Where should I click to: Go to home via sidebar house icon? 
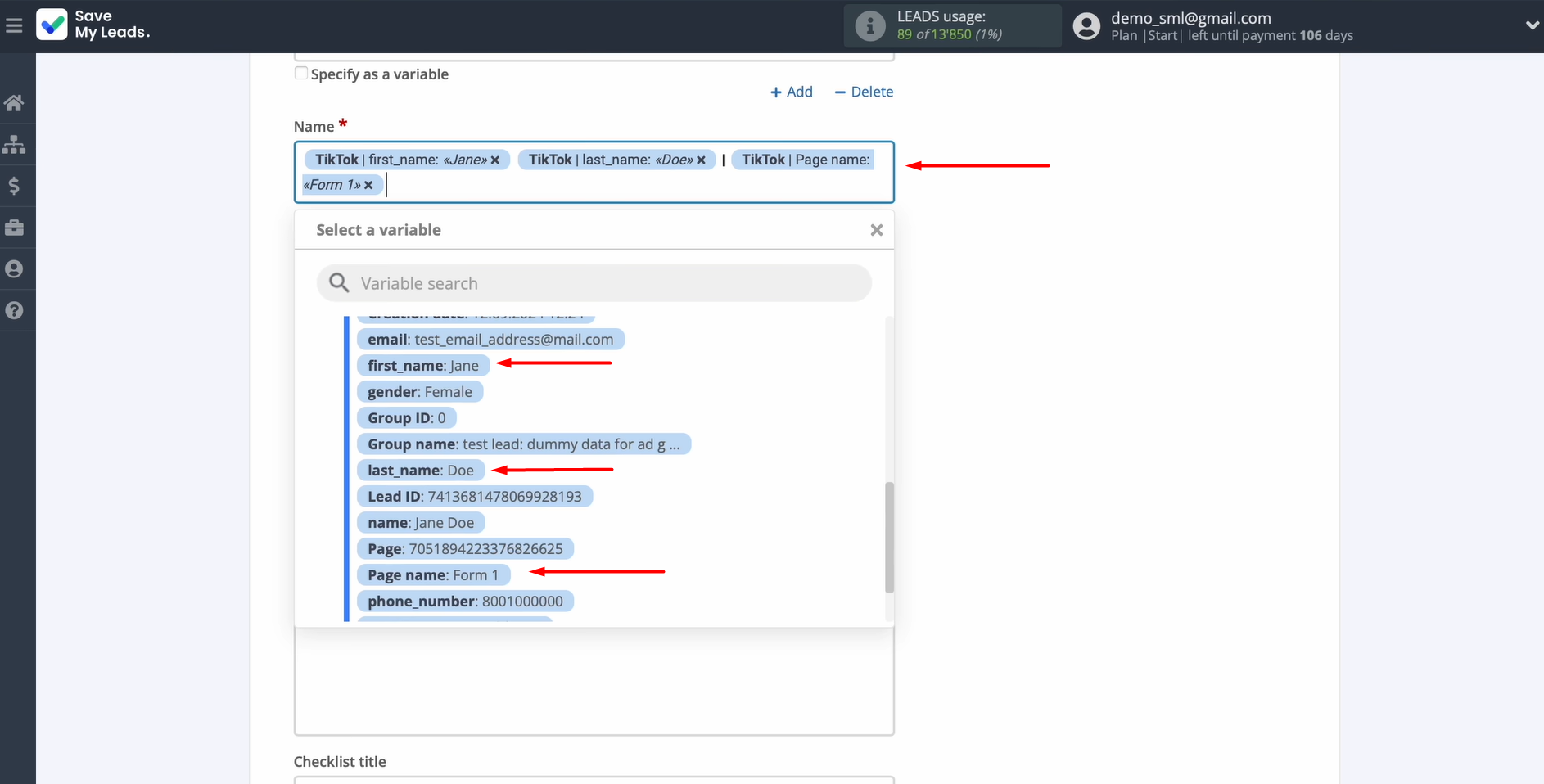(x=14, y=103)
